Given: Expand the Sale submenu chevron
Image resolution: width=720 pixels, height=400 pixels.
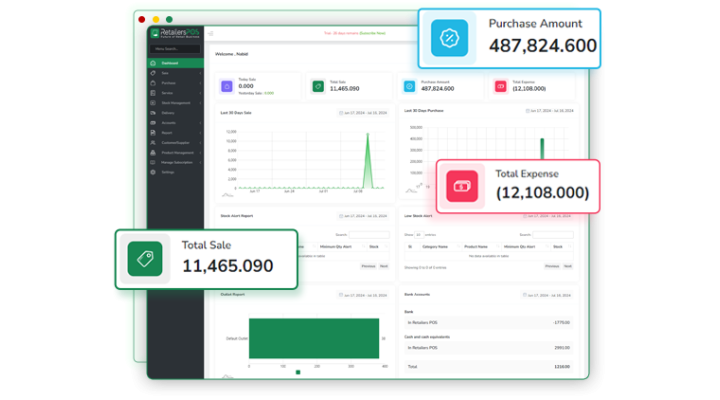Looking at the screenshot, I should tap(200, 73).
